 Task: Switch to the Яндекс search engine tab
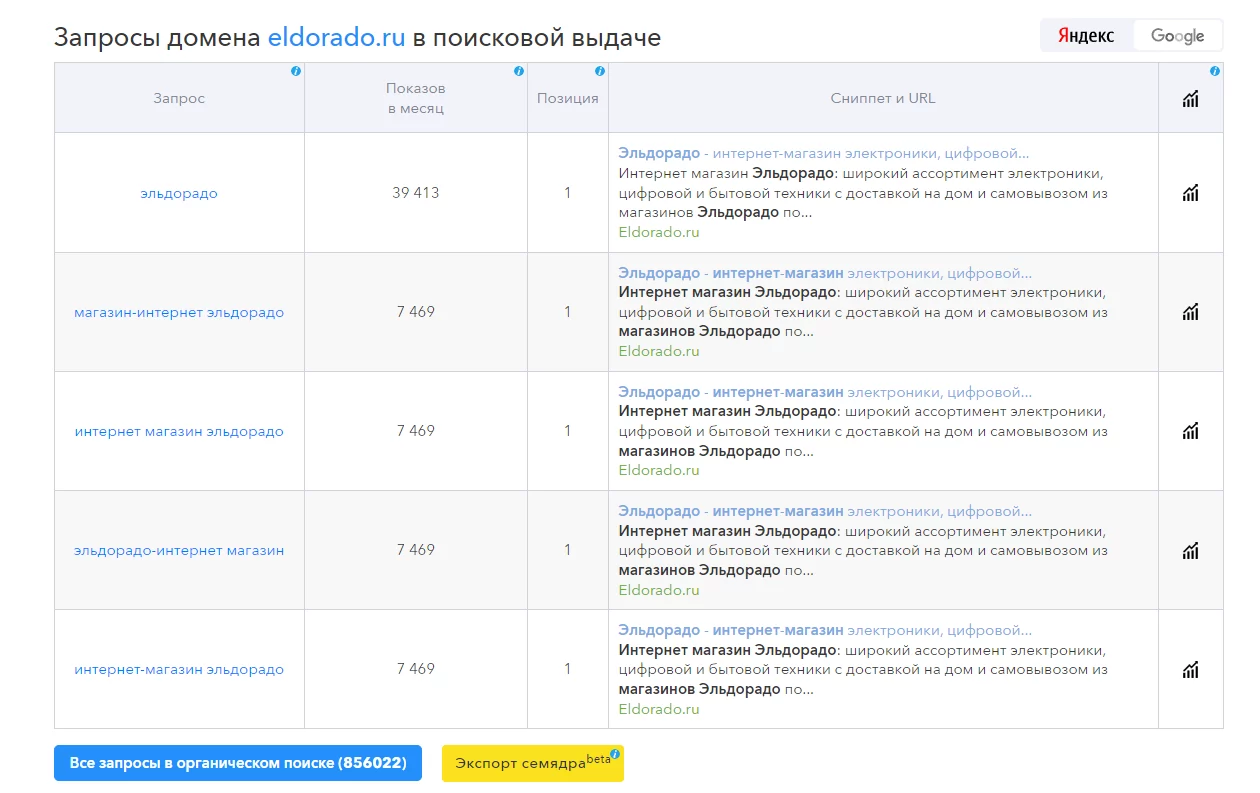1086,35
